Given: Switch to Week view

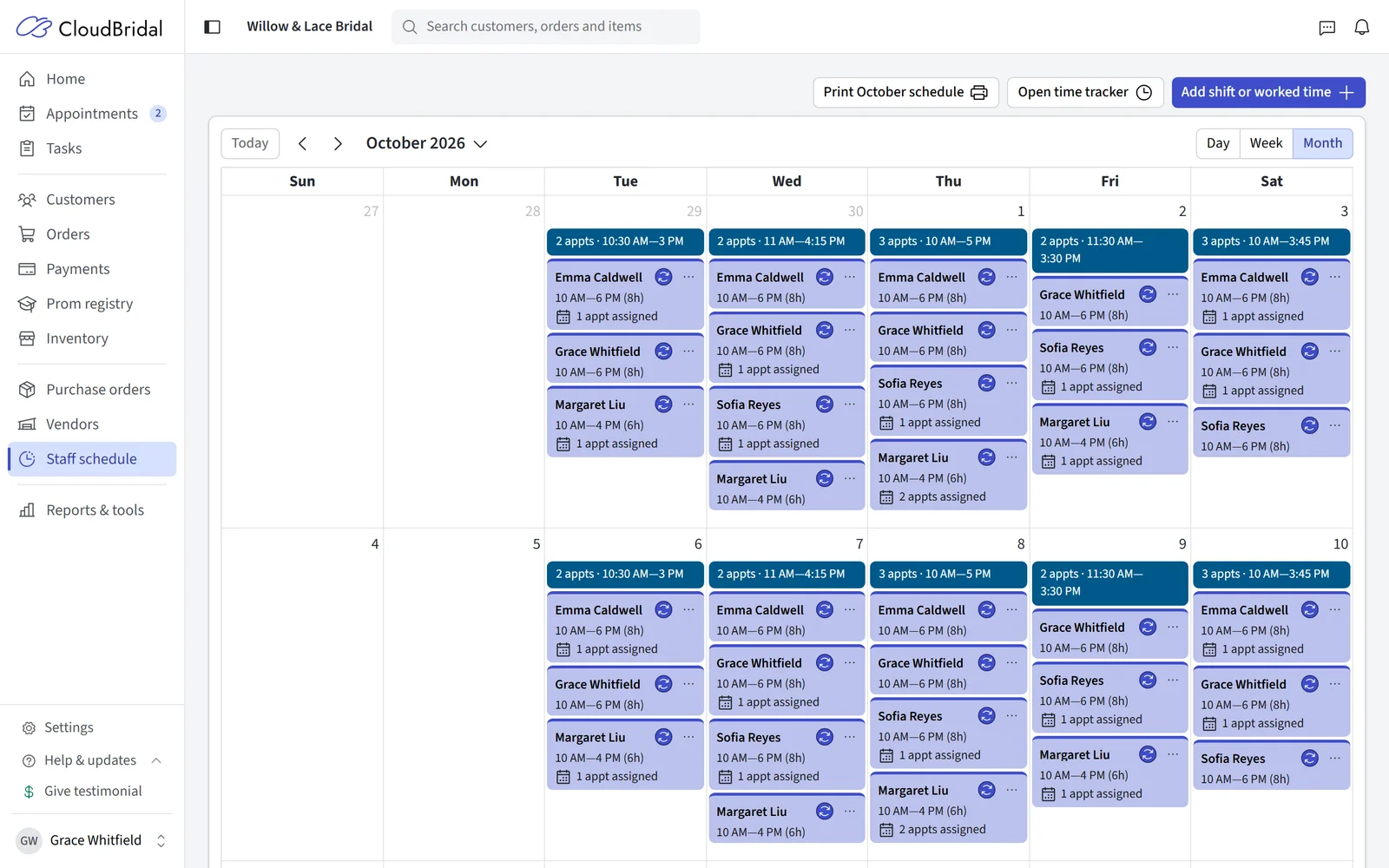Looking at the screenshot, I should 1266,143.
